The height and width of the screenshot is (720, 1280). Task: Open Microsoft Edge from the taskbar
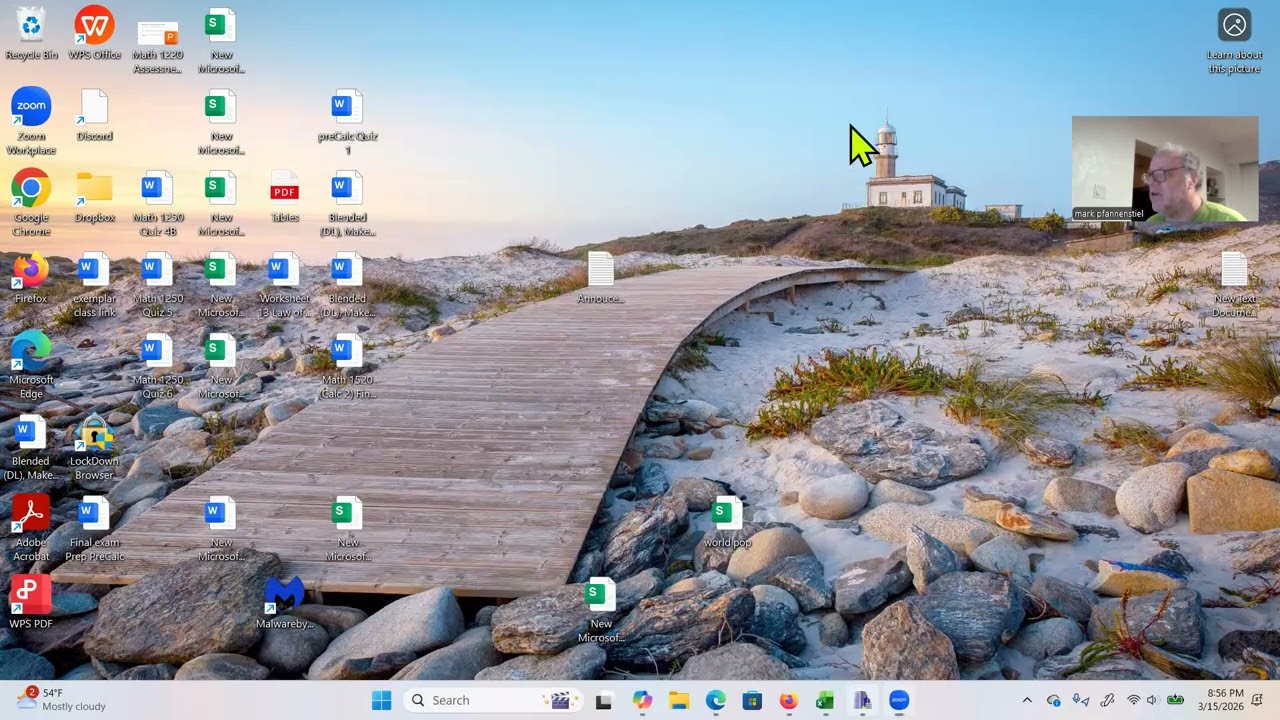point(716,701)
